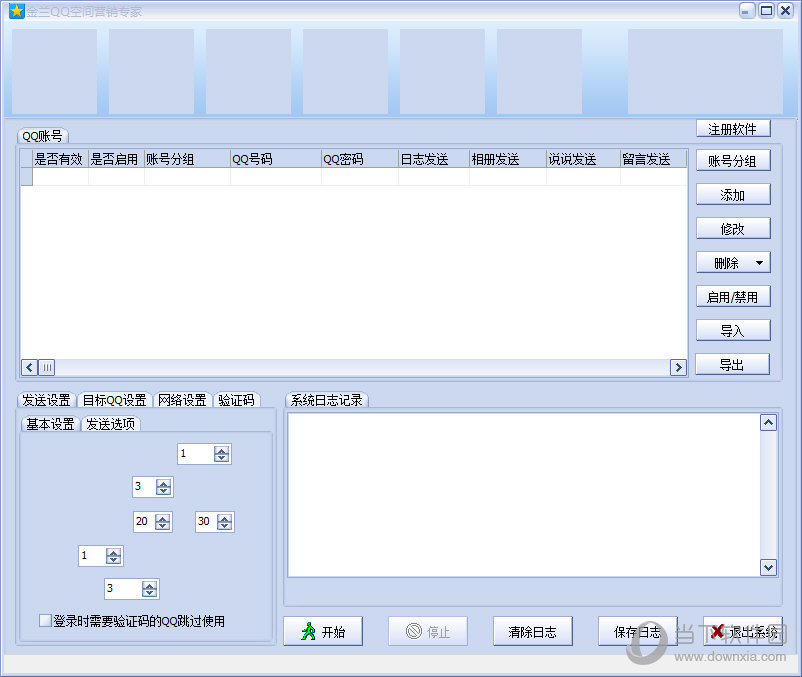
Task: Click the 导出 export button
Action: [732, 365]
